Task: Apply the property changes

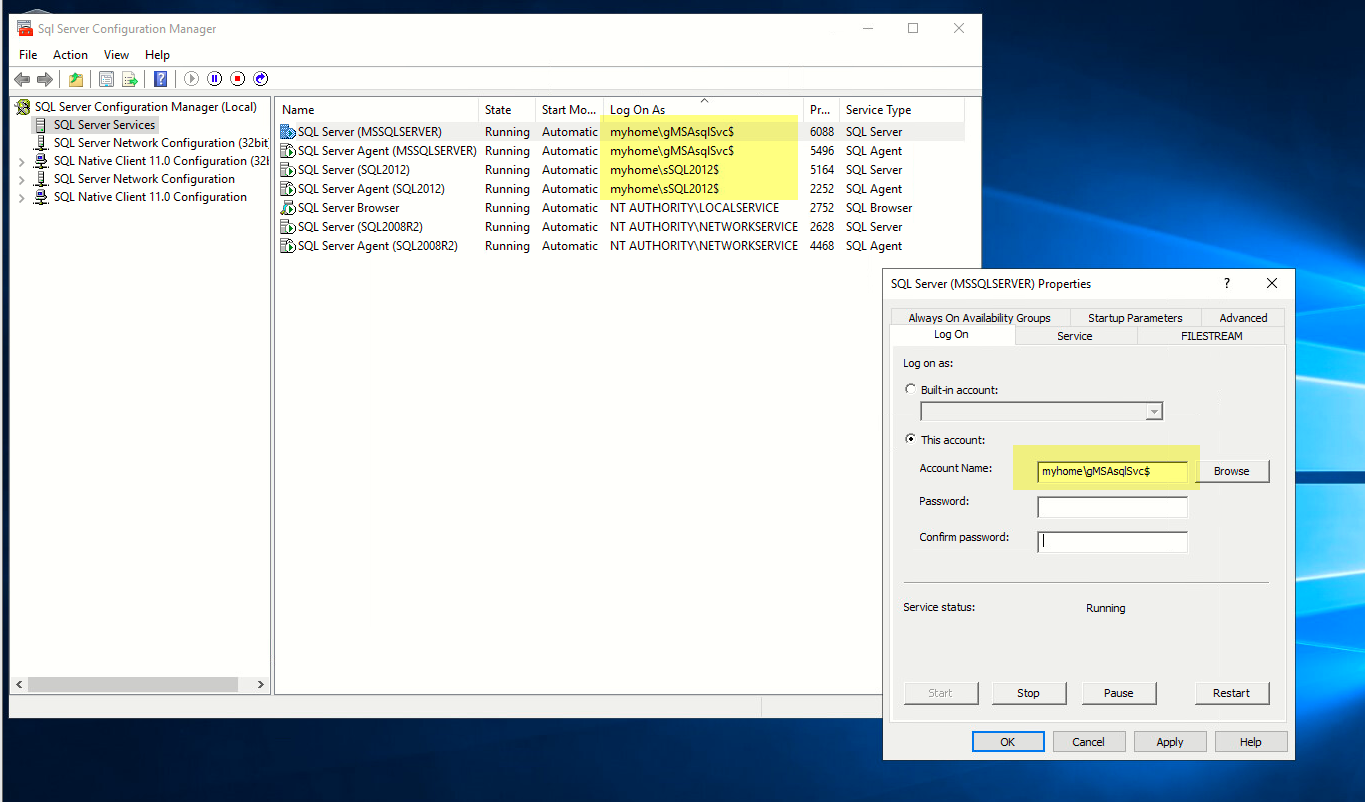Action: tap(1169, 741)
